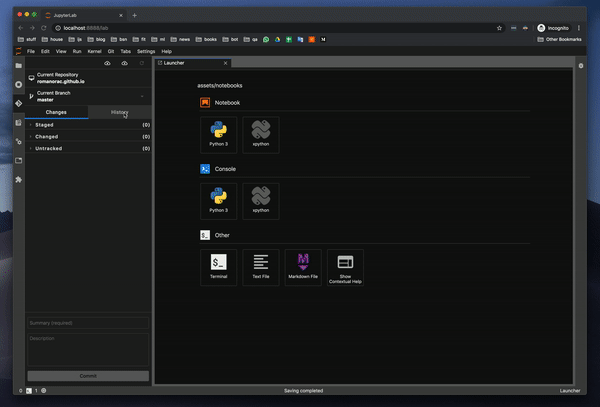Open the Extension Manager puzzle icon
The image size is (600, 407).
[18, 179]
